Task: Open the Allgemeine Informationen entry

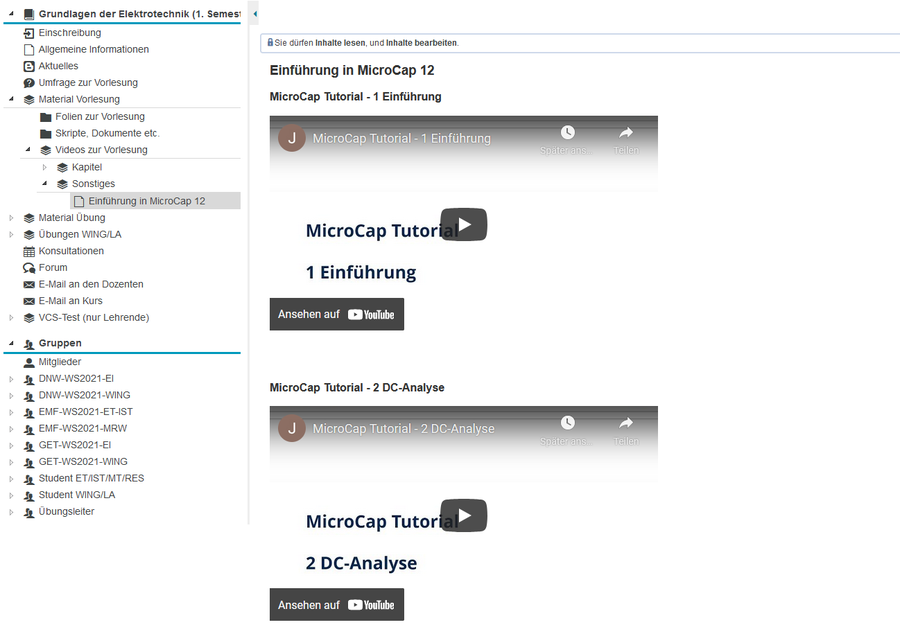Action: (x=94, y=49)
